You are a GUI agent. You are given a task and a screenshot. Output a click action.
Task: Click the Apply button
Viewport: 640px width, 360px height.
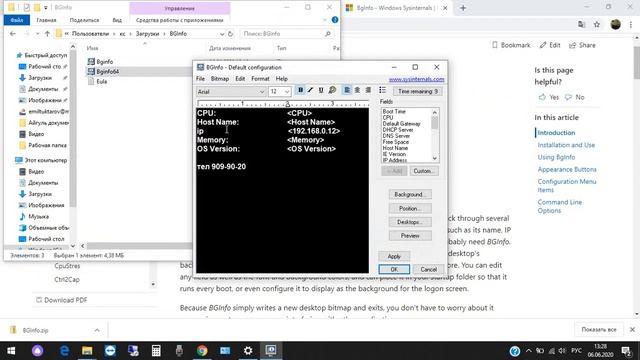[x=394, y=256]
